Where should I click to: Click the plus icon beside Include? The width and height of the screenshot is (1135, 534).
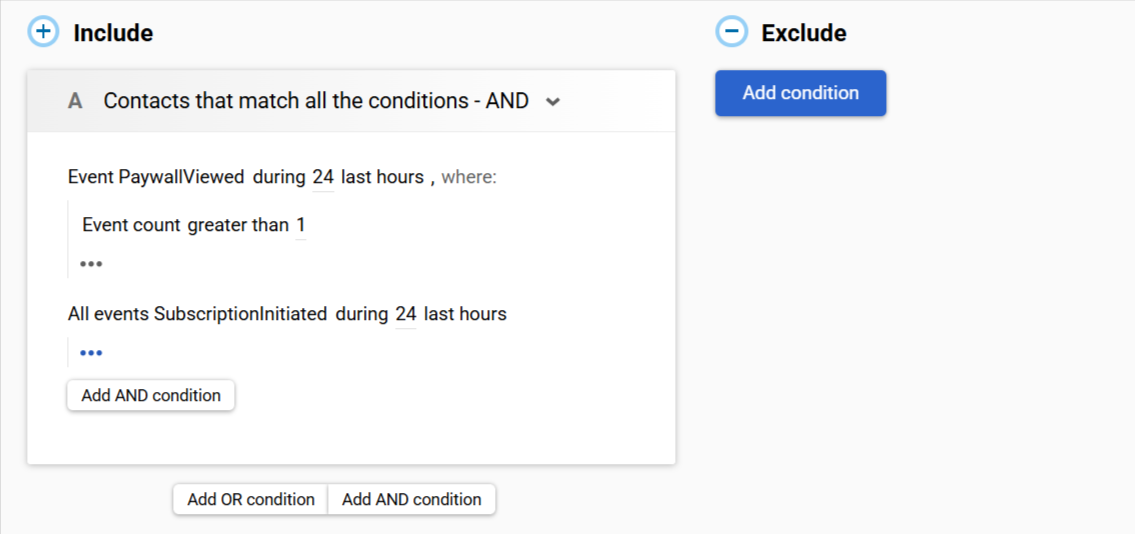(43, 32)
